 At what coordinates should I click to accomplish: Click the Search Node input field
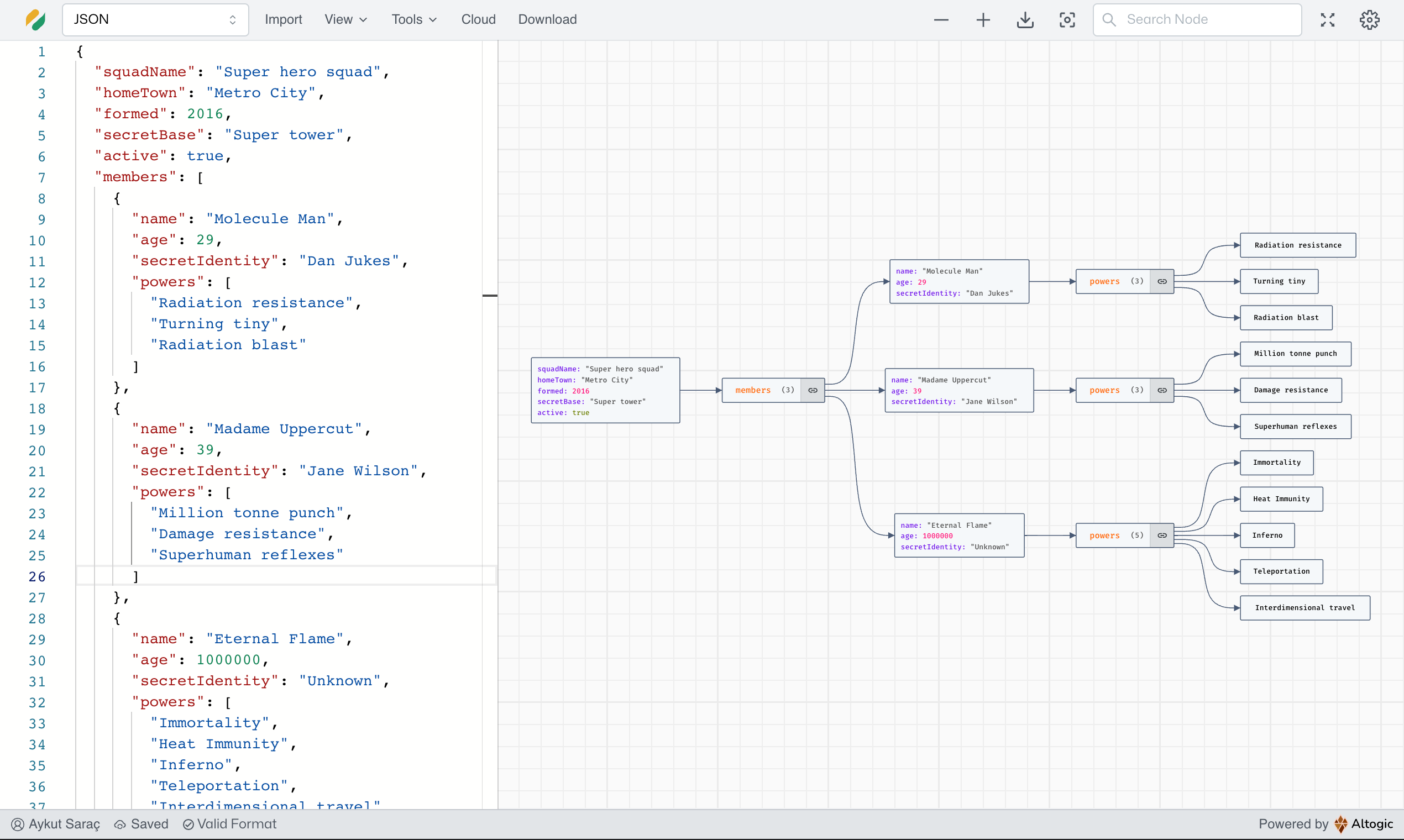(x=1197, y=20)
